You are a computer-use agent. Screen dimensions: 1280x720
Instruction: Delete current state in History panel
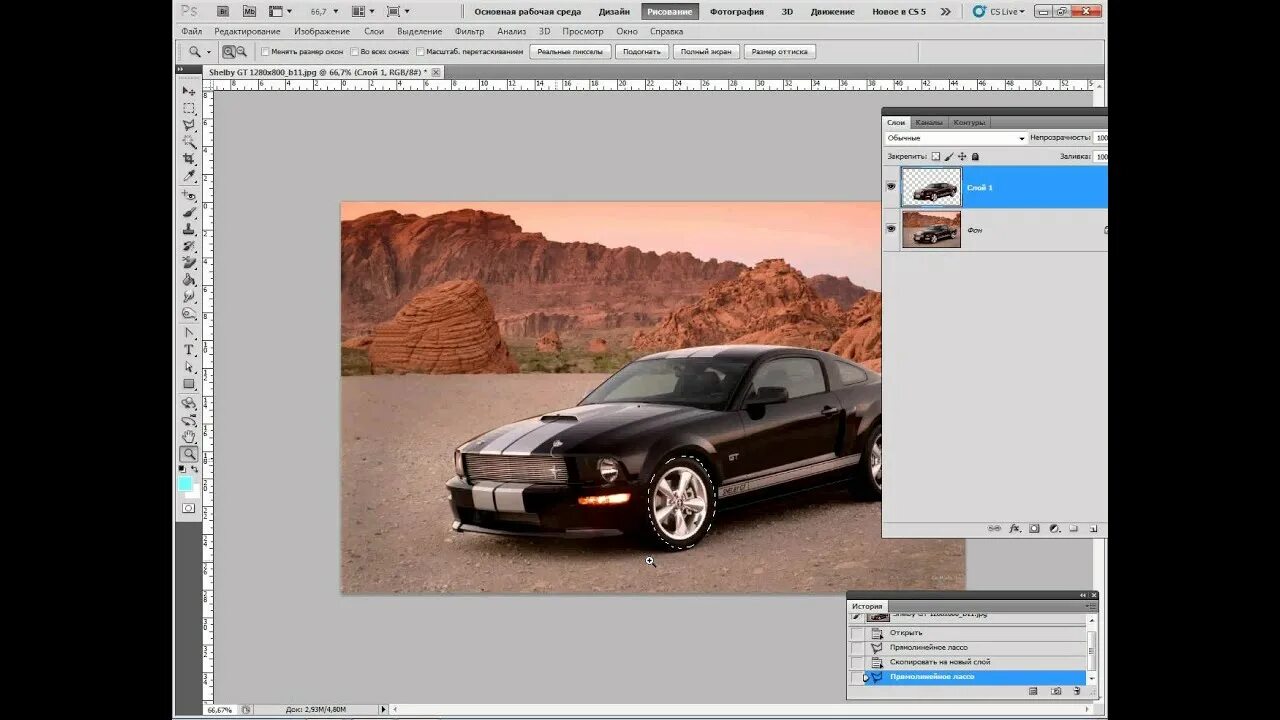[1077, 691]
